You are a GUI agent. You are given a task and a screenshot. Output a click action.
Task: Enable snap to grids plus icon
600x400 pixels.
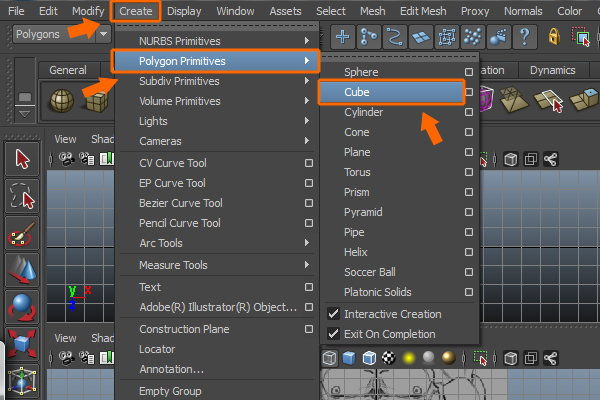pos(342,37)
